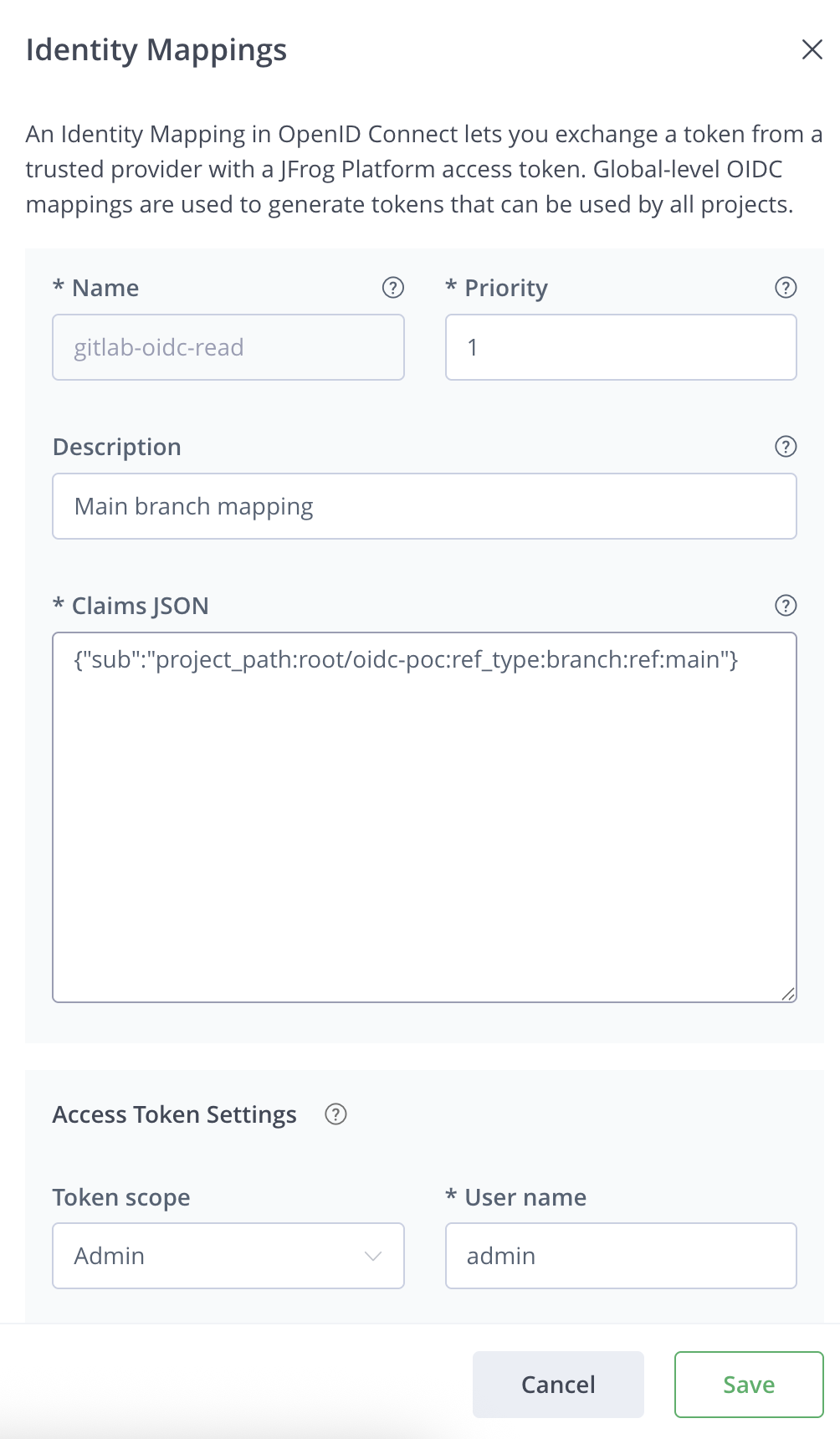The height and width of the screenshot is (1439, 840).
Task: Close the Identity Mappings dialog
Action: click(812, 49)
